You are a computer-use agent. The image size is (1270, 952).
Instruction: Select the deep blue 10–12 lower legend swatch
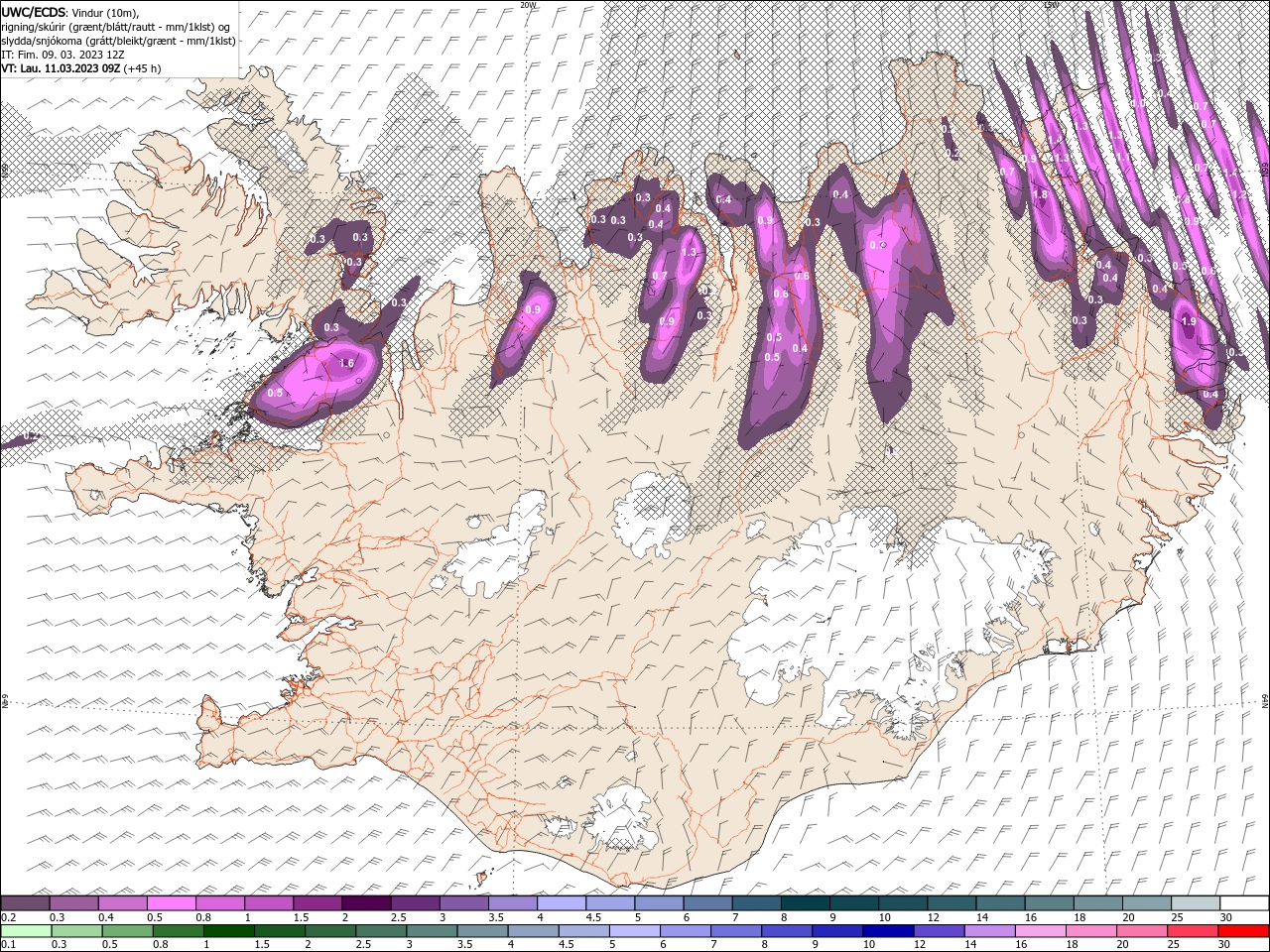coord(888,931)
